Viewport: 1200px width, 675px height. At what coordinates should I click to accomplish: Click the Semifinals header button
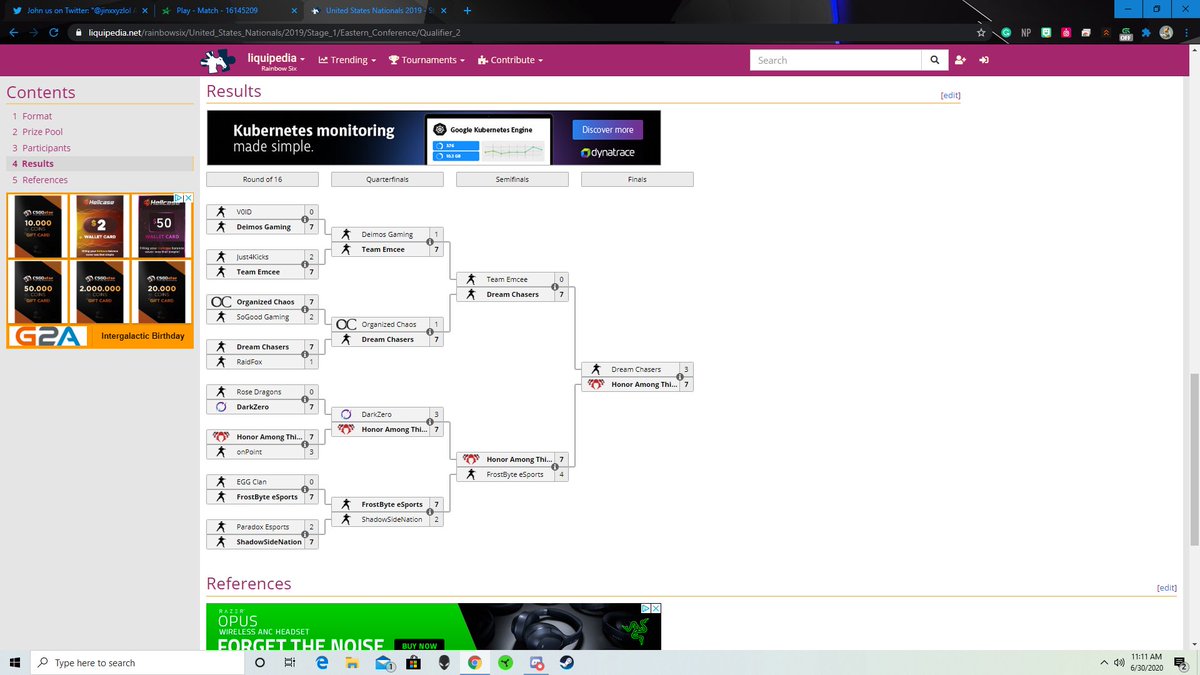point(512,179)
